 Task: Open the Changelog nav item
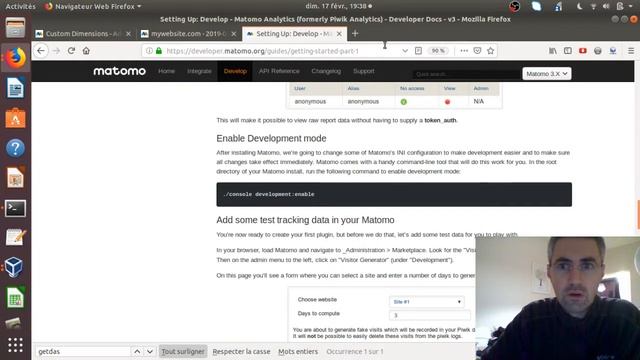tap(326, 71)
